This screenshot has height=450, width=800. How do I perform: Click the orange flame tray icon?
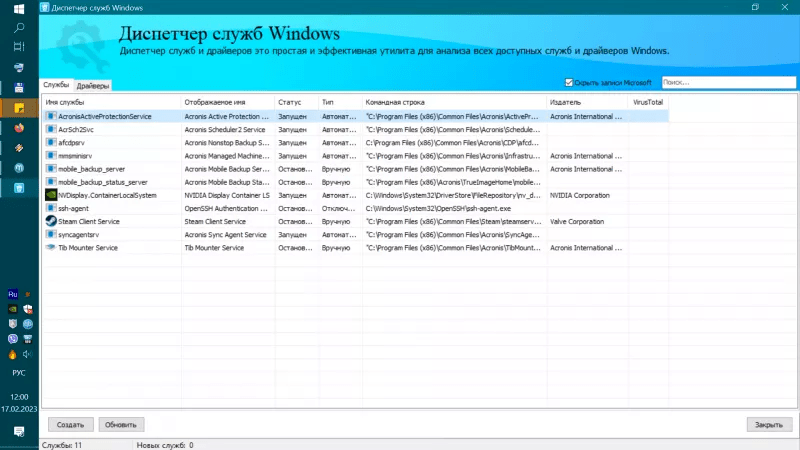(x=13, y=354)
